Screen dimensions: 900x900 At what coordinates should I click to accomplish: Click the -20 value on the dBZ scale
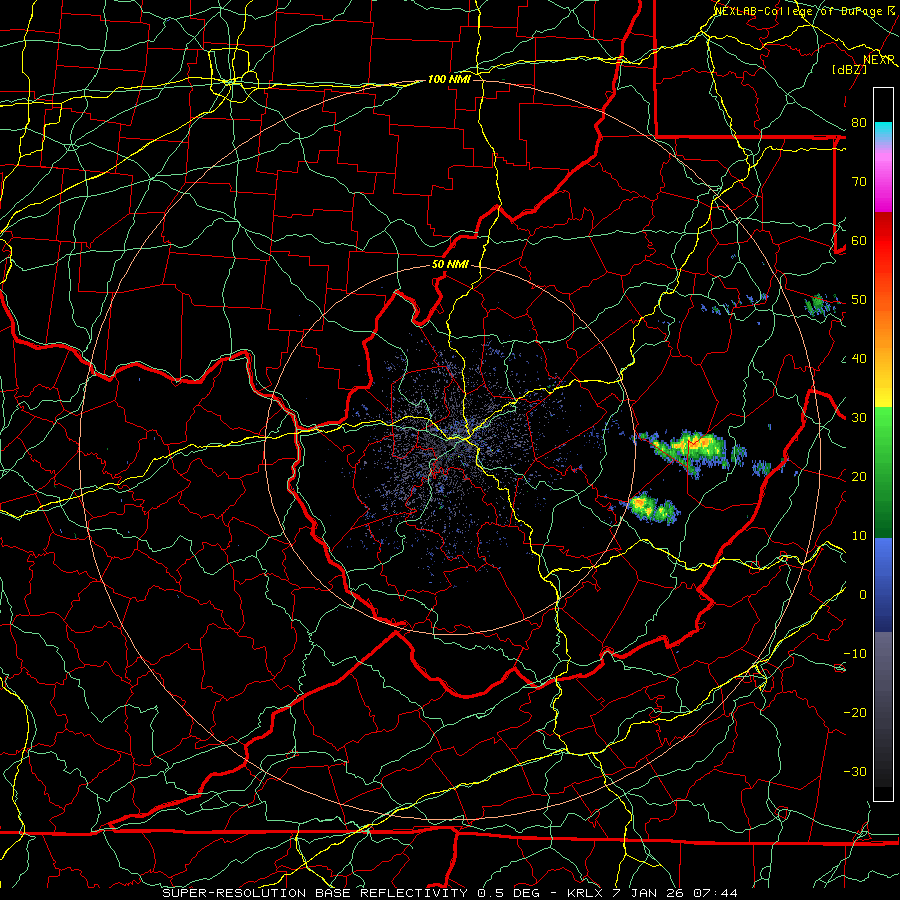coord(855,713)
